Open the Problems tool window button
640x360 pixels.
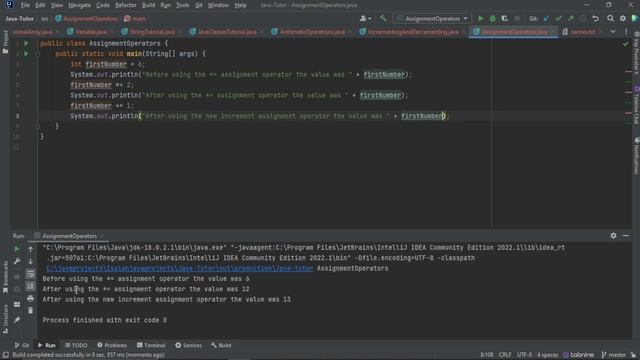point(112,345)
